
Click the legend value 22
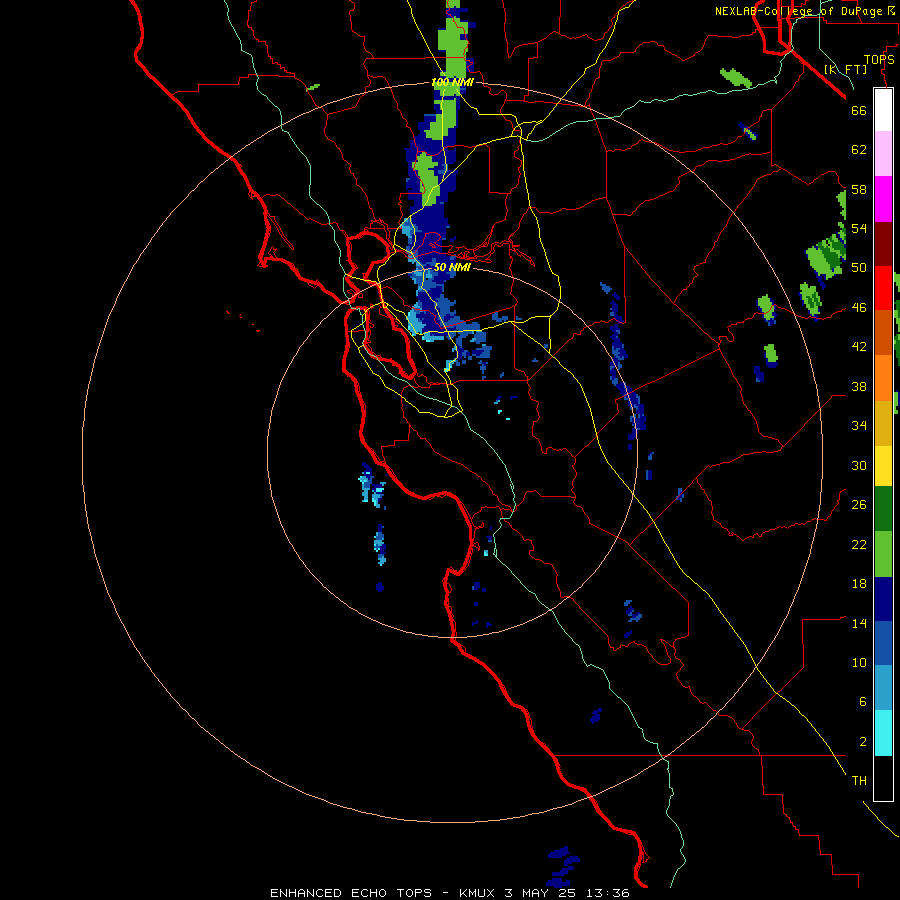859,544
